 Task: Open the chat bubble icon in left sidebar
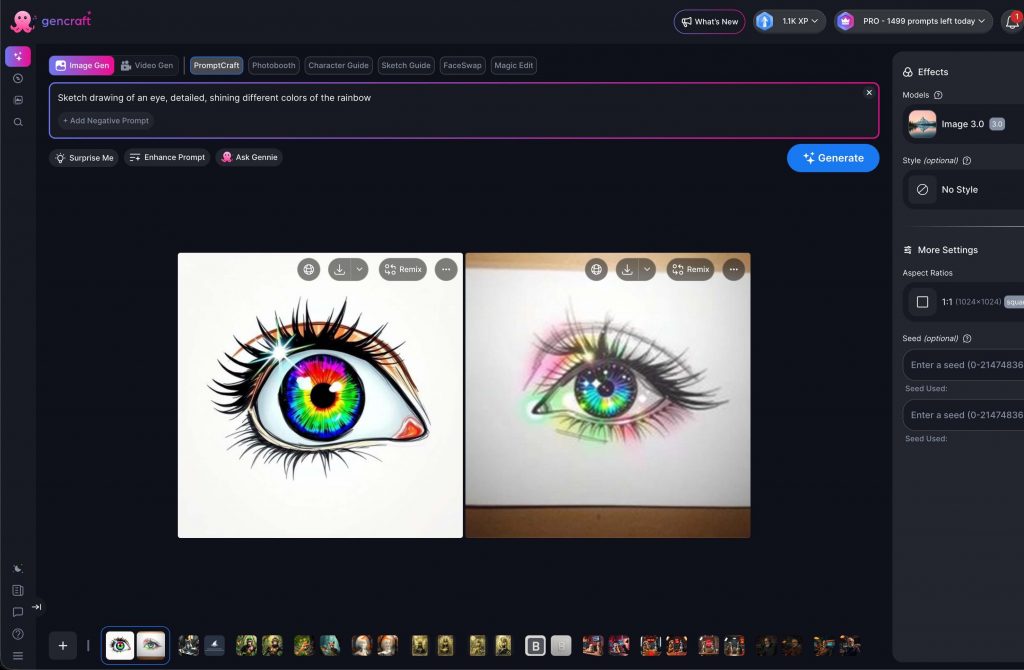coord(18,612)
